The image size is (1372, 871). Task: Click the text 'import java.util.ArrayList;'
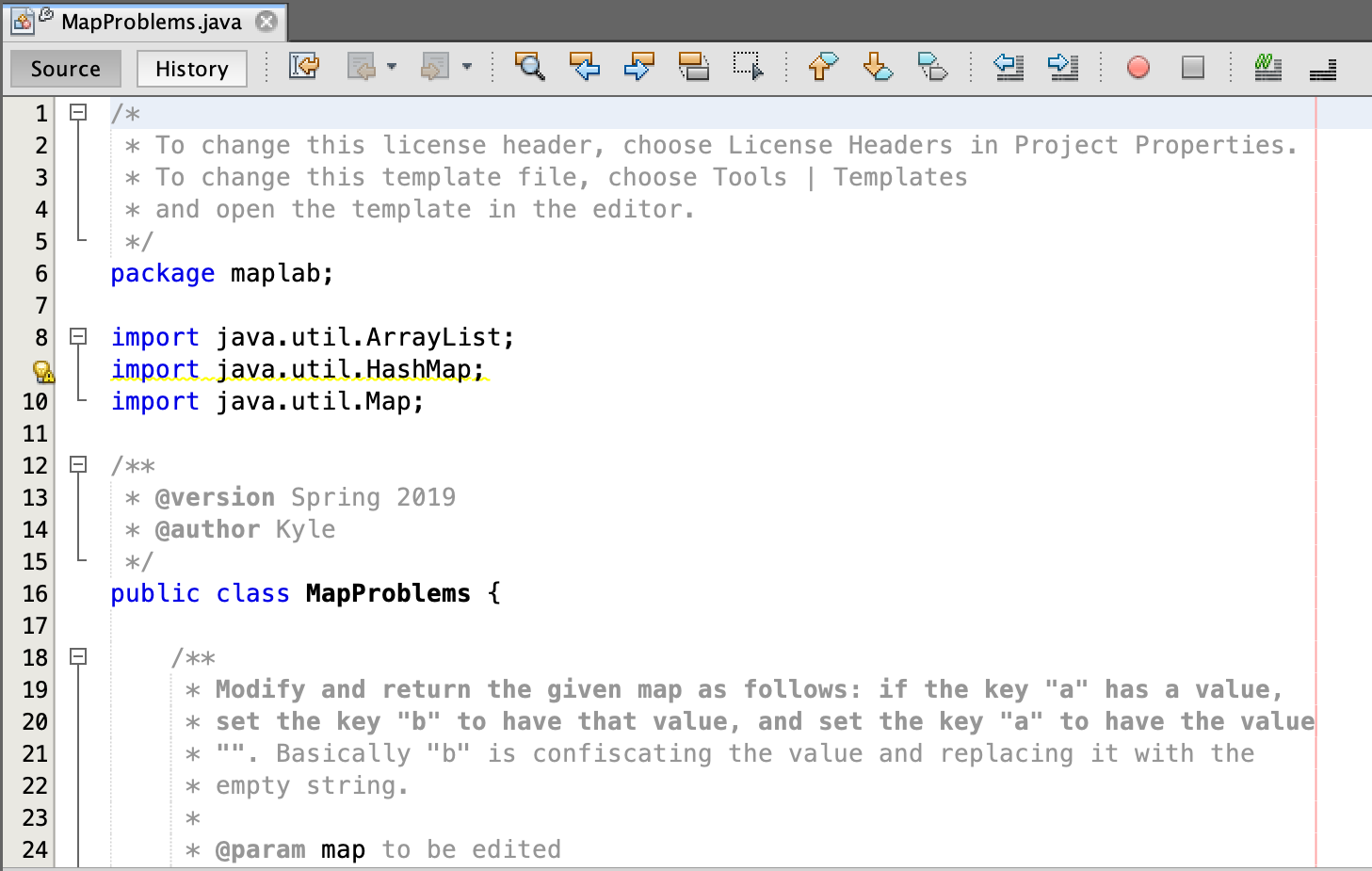pos(313,337)
